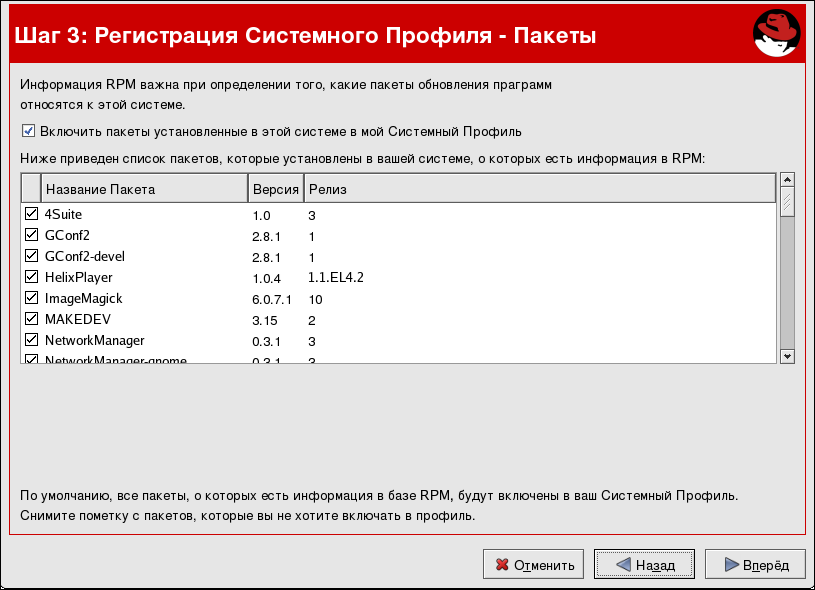
Task: Sort by the Релиз column header
Action: click(x=540, y=189)
